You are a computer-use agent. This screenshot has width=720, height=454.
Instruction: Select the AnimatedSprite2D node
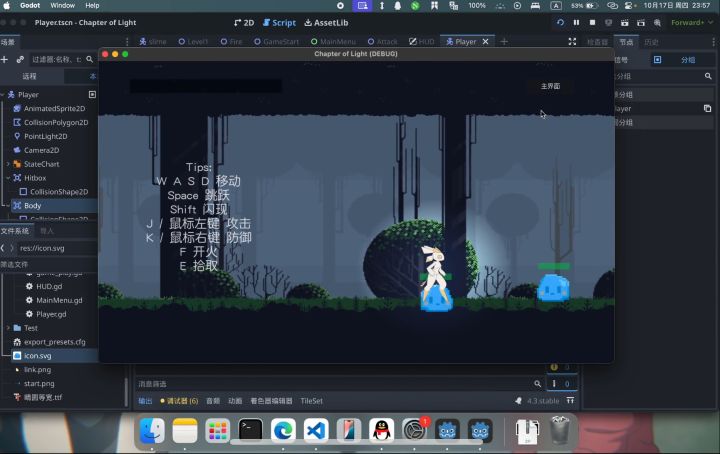[54, 108]
